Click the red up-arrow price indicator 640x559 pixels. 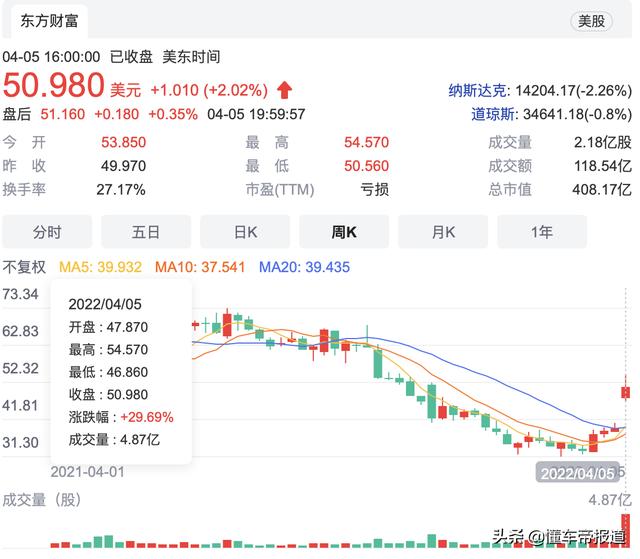[x=284, y=89]
